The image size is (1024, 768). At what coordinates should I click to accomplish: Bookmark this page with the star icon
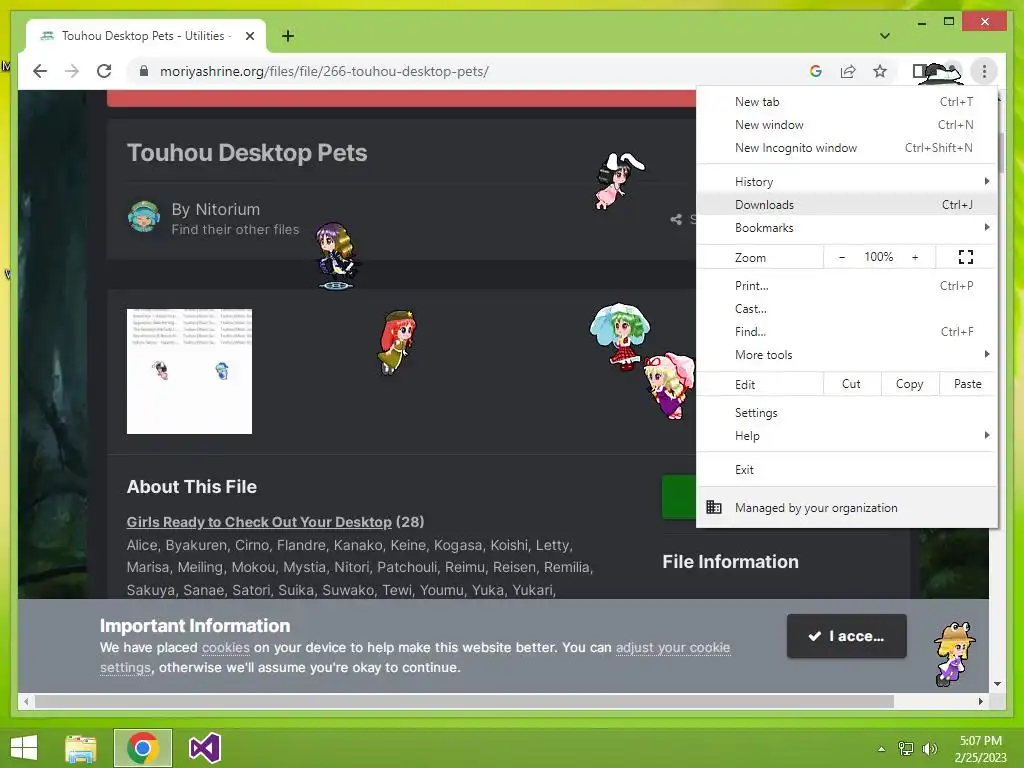(880, 71)
